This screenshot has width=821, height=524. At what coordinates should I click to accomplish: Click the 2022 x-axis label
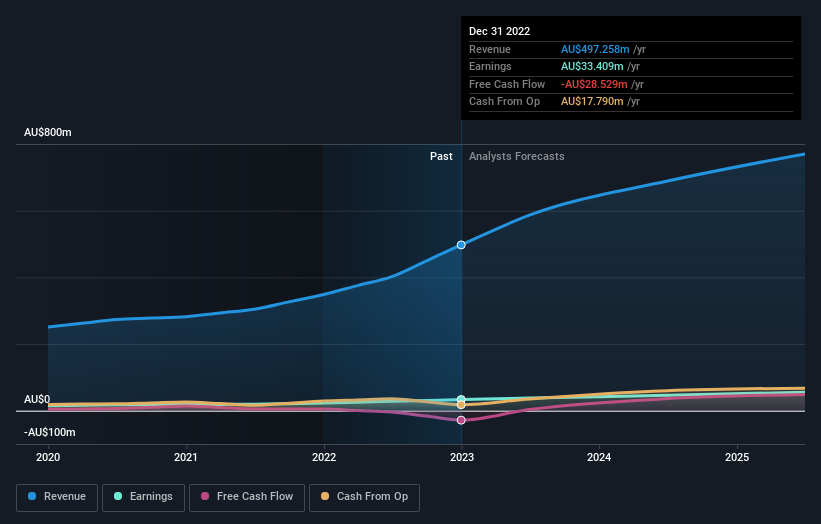click(x=324, y=457)
